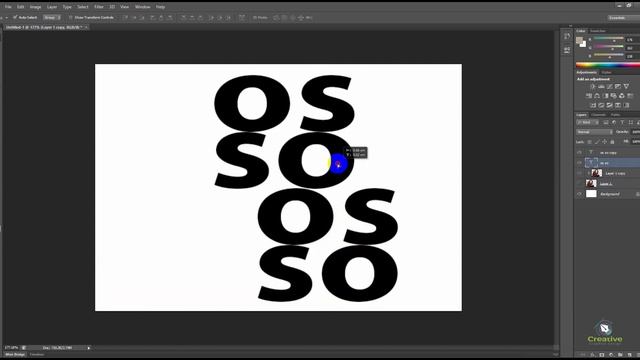Open the collapsed Properties panel icon
The image size is (640, 360).
[x=567, y=50]
